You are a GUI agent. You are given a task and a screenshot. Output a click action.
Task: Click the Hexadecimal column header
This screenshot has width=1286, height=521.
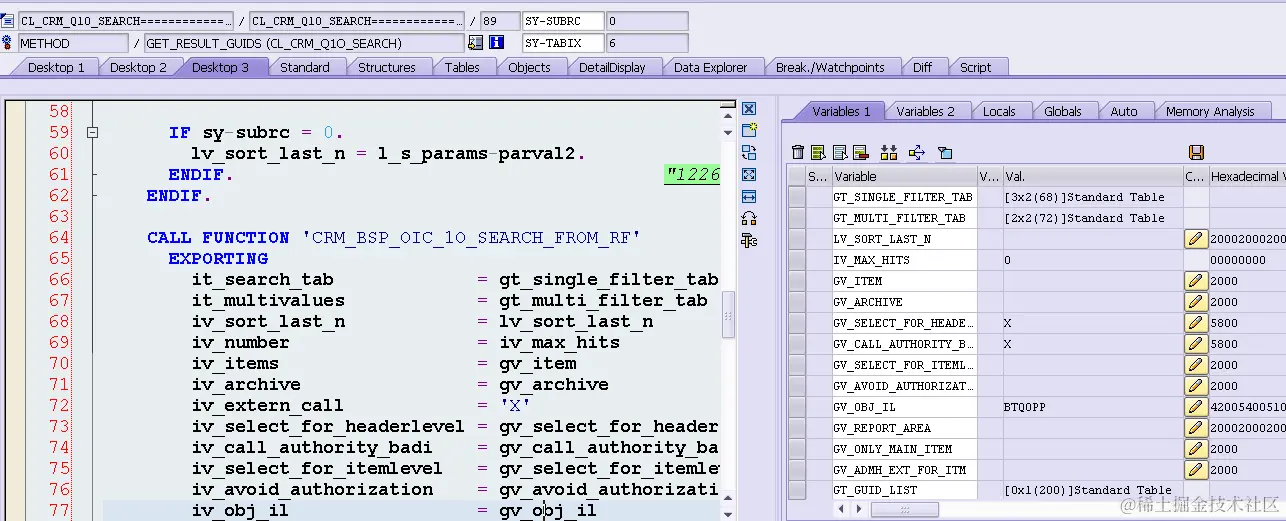click(x=1247, y=176)
